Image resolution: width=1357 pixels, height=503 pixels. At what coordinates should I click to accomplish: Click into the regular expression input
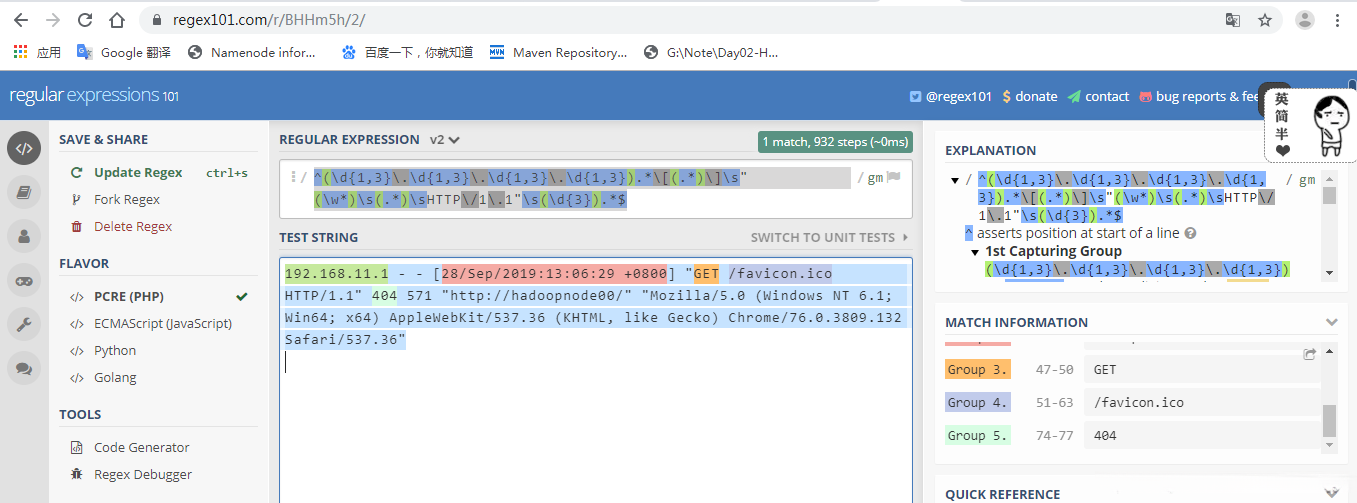click(580, 189)
